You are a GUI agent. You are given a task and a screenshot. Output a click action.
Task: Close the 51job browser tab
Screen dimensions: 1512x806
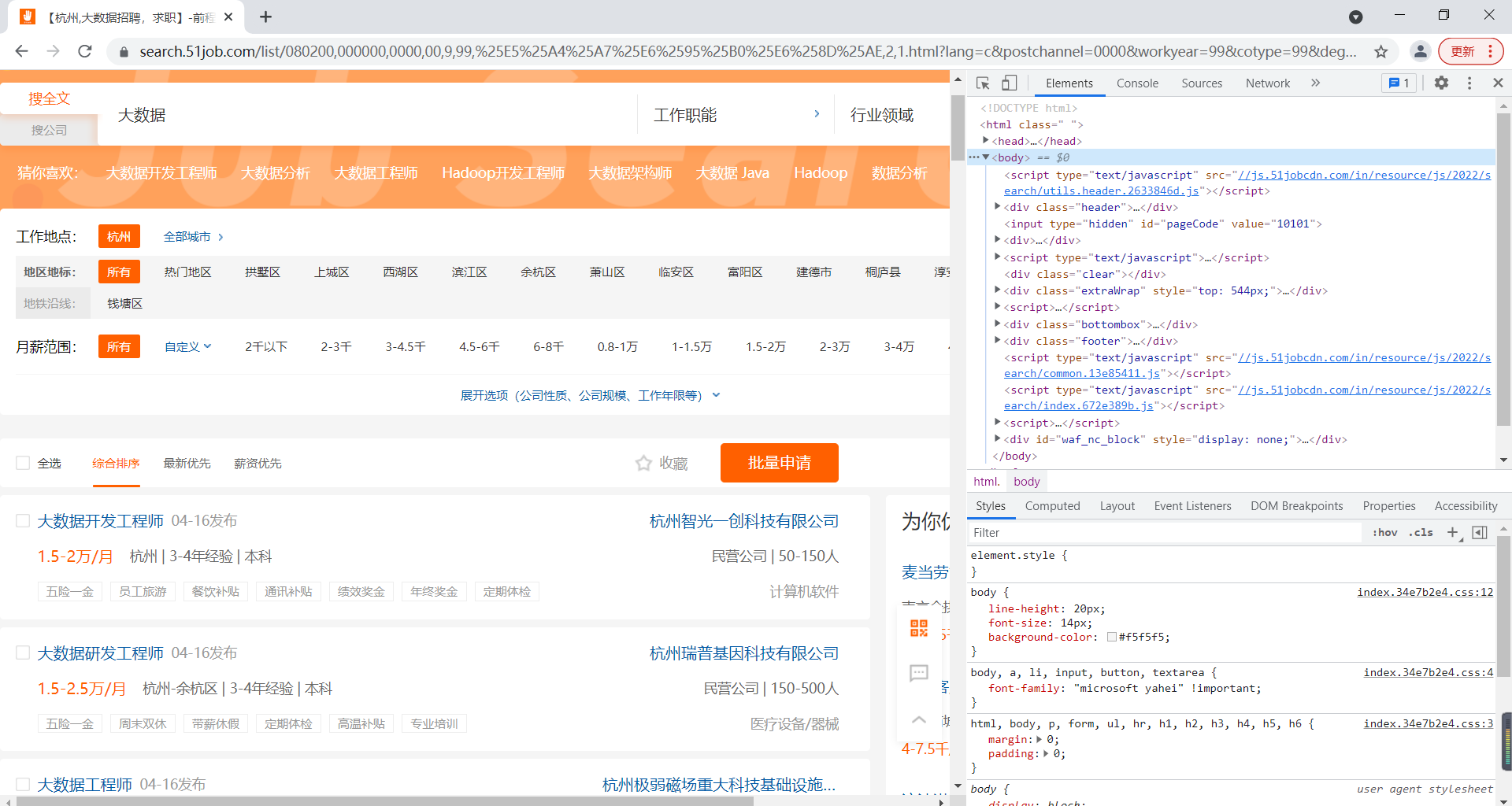click(x=228, y=17)
